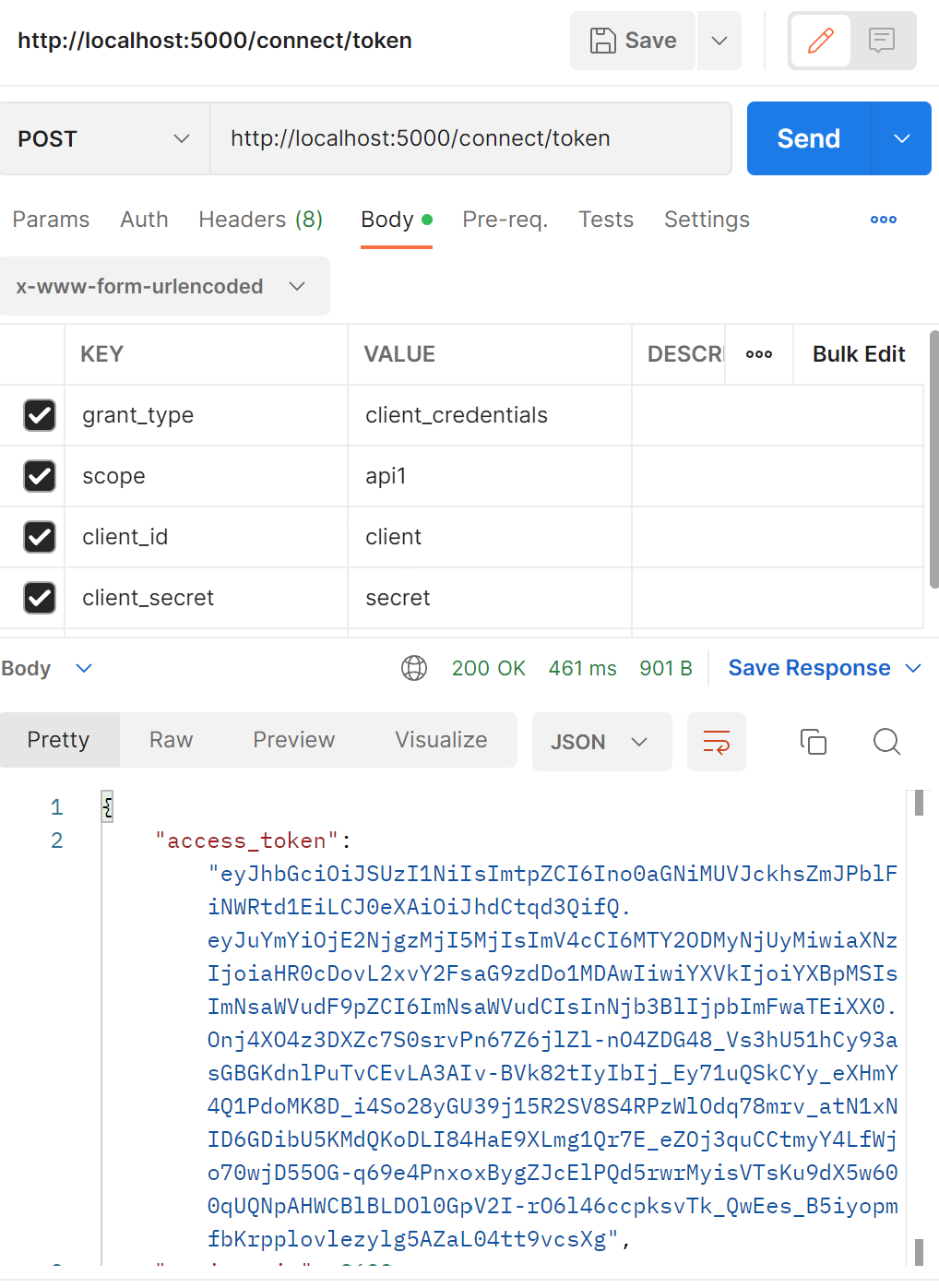Uncheck the scope row checkbox
This screenshot has width=939, height=1288.
coord(40,476)
